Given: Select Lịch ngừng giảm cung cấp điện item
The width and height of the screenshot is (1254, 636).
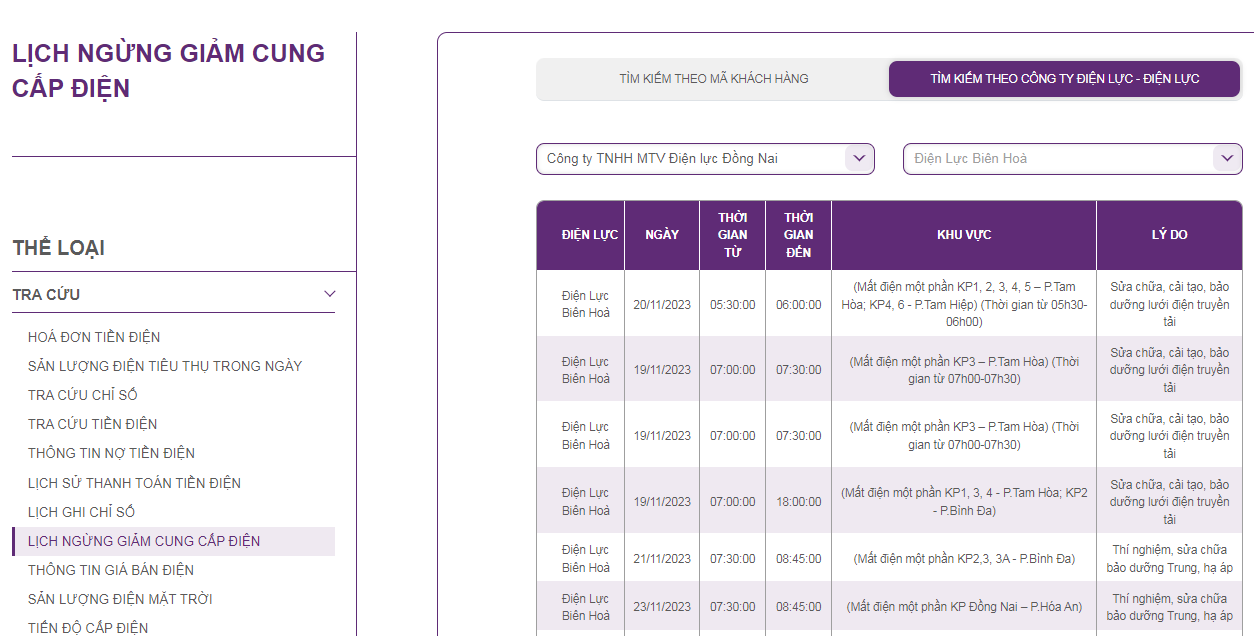Looking at the screenshot, I should pos(144,541).
